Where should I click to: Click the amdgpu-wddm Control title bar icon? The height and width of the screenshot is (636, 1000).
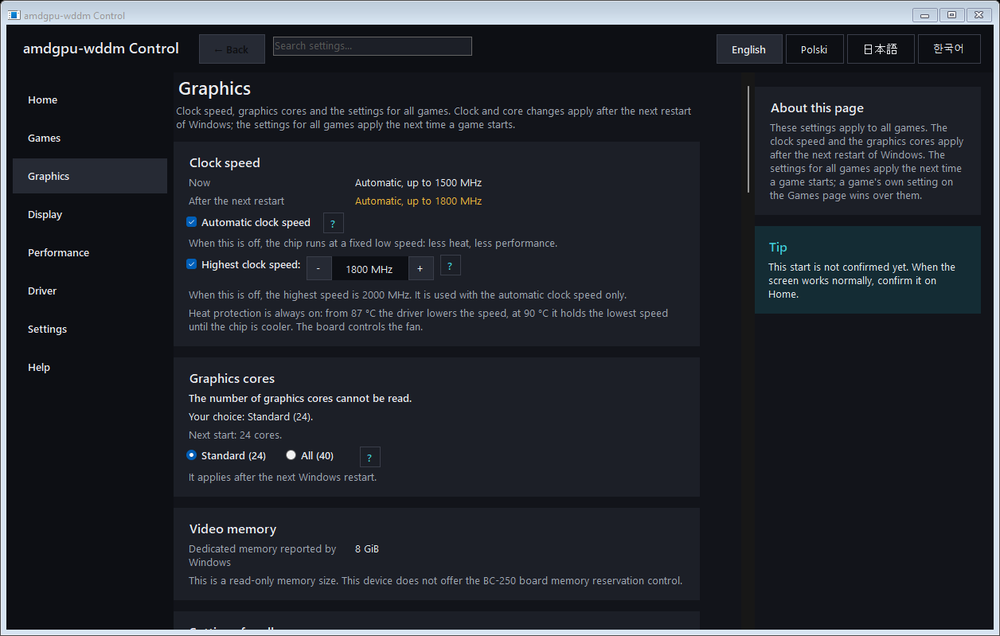14,15
